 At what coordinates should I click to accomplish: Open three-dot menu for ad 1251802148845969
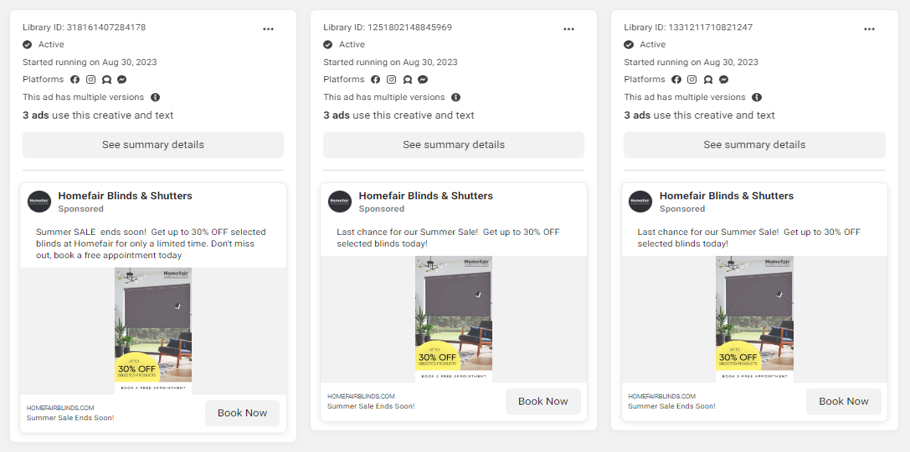click(569, 29)
